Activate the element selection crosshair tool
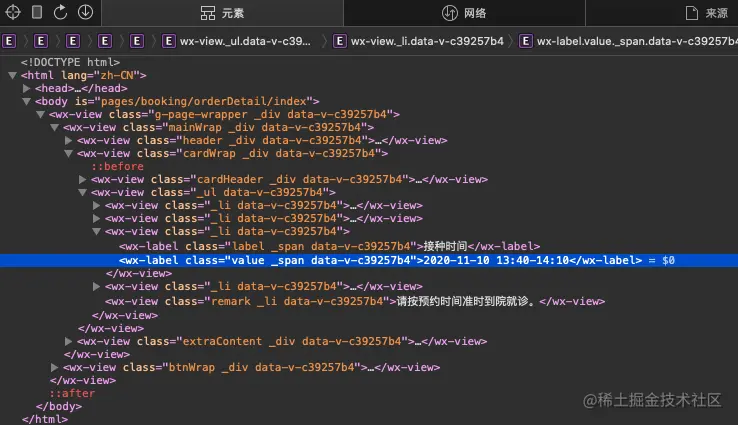The image size is (738, 425). pyautogui.click(x=13, y=12)
